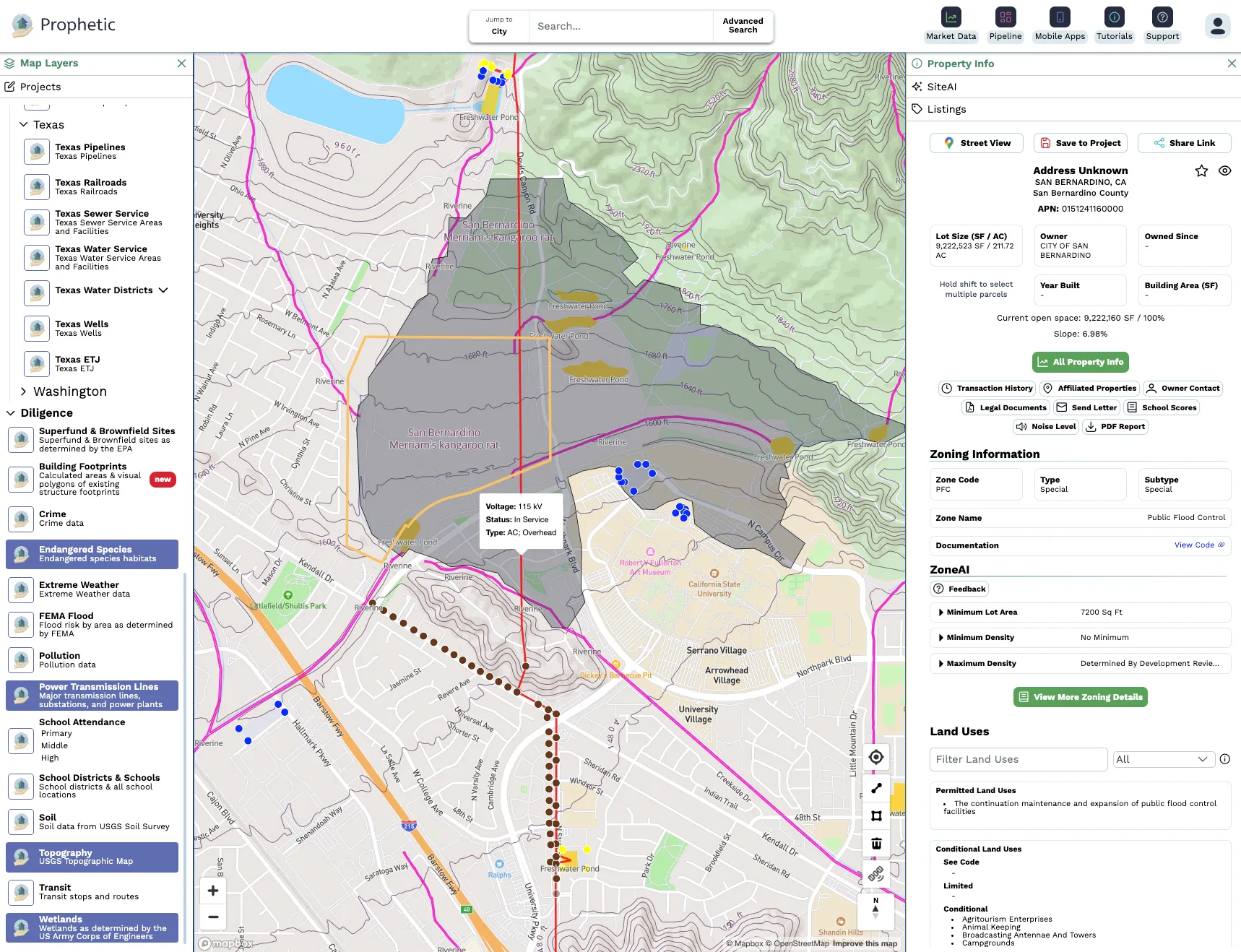Click the View More Zoning Details button
This screenshot has height=952, width=1241.
click(1080, 697)
